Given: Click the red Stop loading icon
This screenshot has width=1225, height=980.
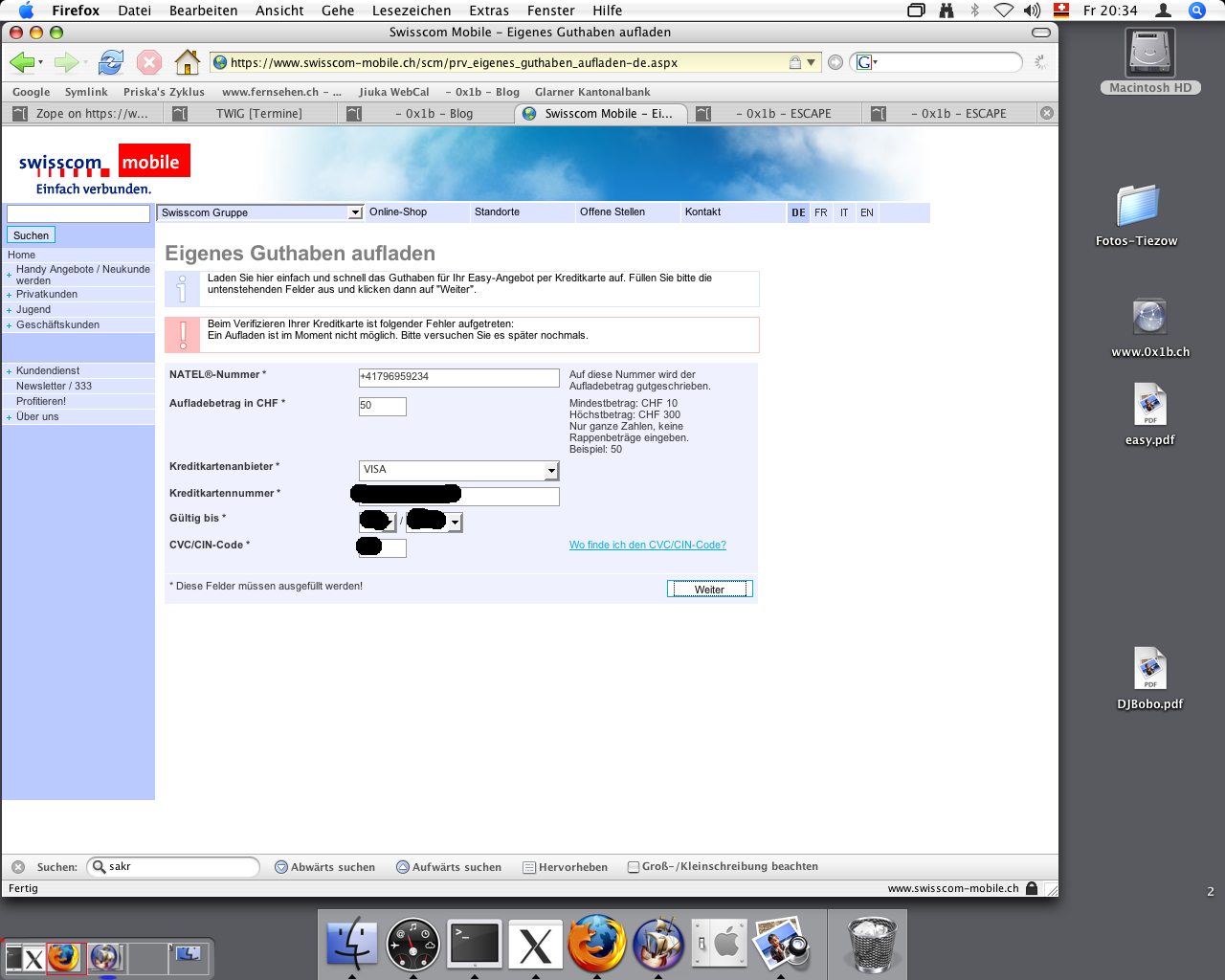Looking at the screenshot, I should [x=149, y=63].
